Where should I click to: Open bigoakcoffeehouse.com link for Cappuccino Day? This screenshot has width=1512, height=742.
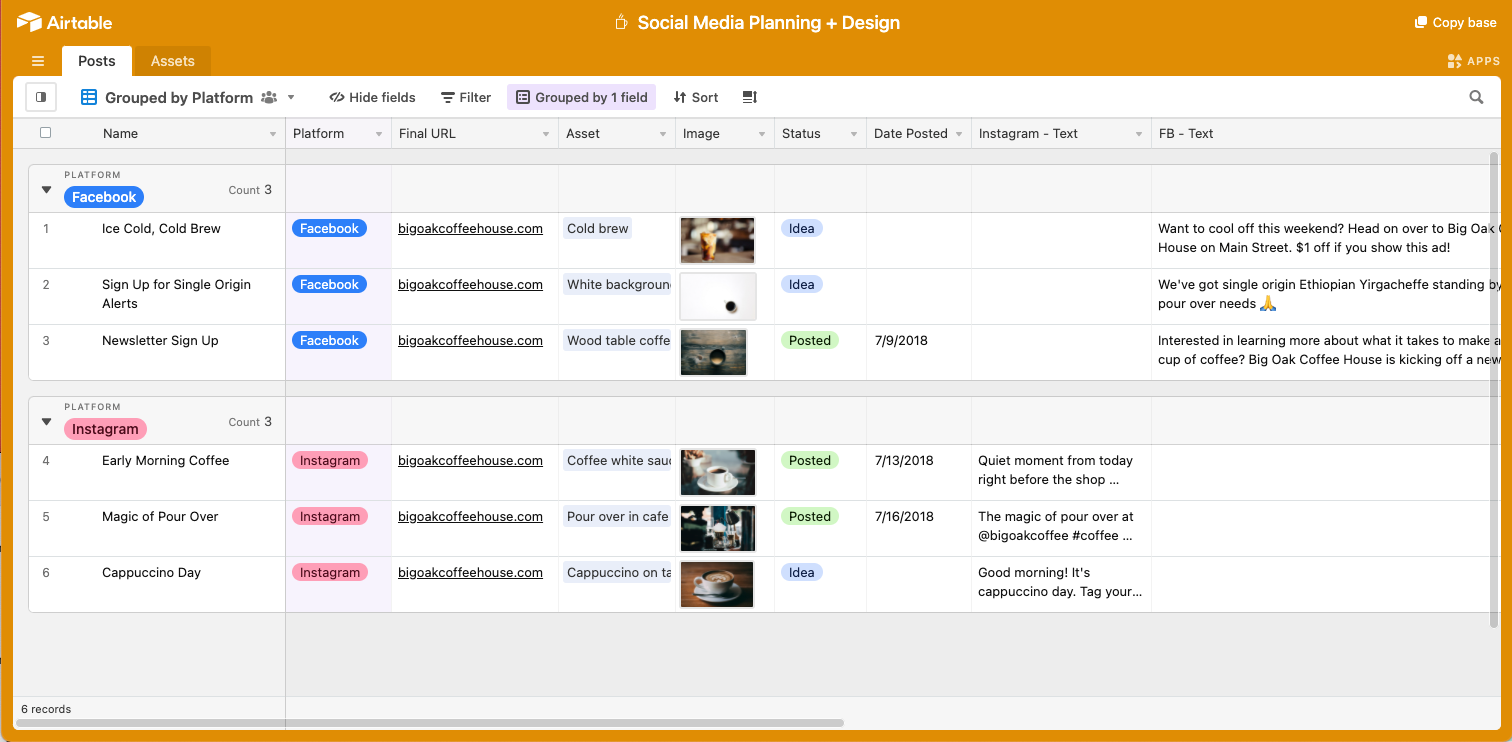pos(470,573)
